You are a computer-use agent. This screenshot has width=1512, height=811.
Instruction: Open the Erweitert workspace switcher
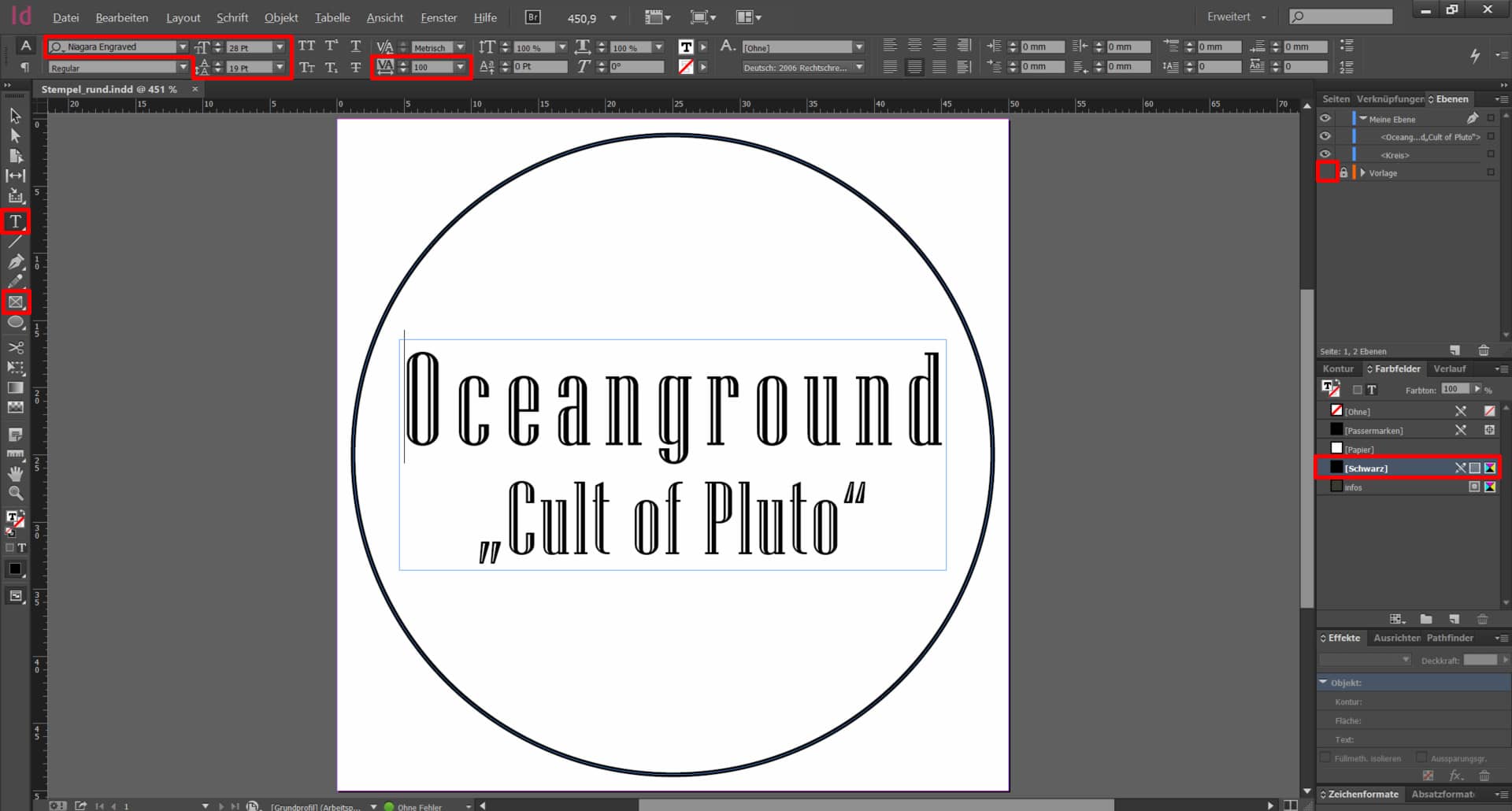click(x=1236, y=17)
